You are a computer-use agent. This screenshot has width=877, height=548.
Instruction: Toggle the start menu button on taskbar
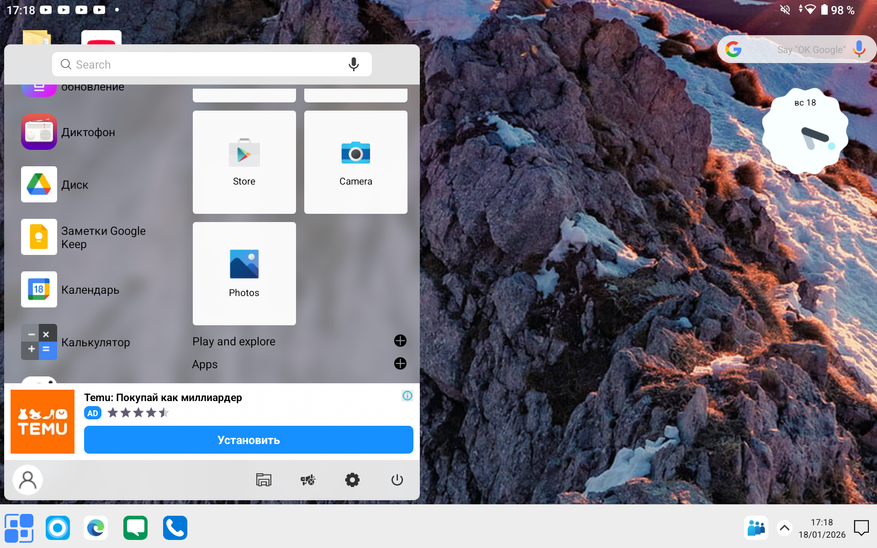click(19, 528)
